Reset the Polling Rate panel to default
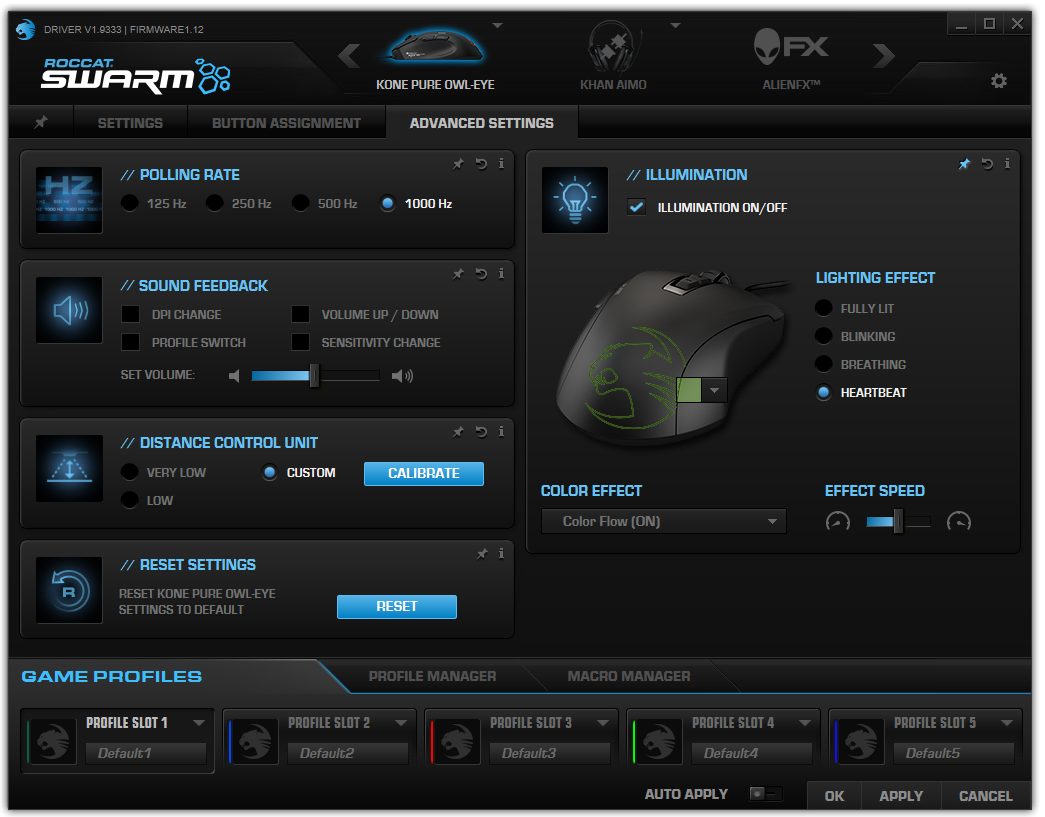The width and height of the screenshot is (1045, 817). click(x=481, y=164)
